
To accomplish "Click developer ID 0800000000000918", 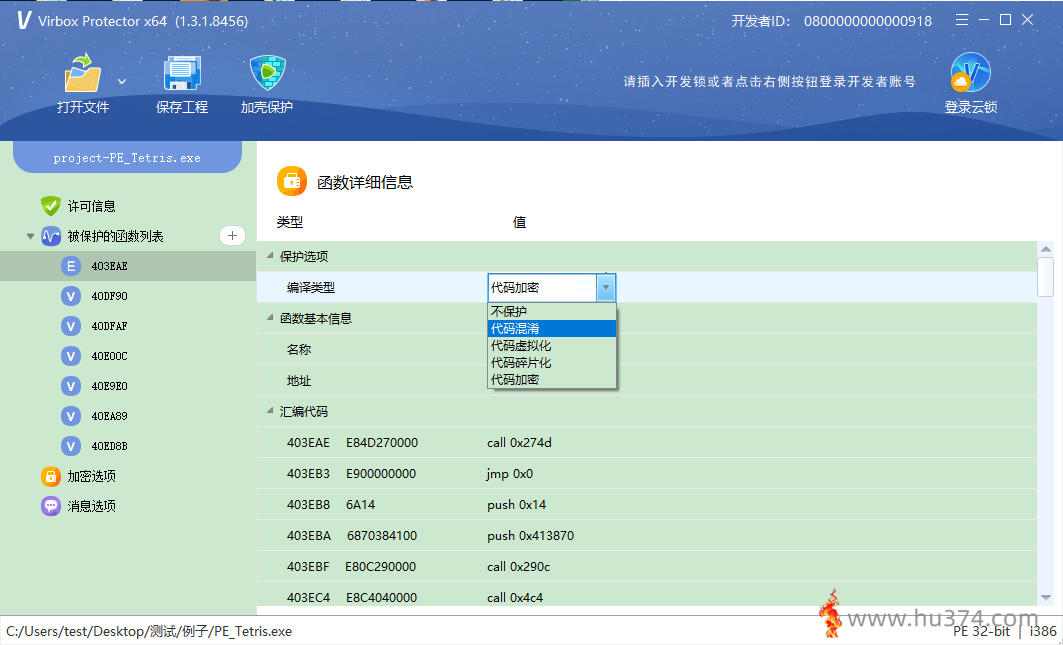I will (868, 21).
